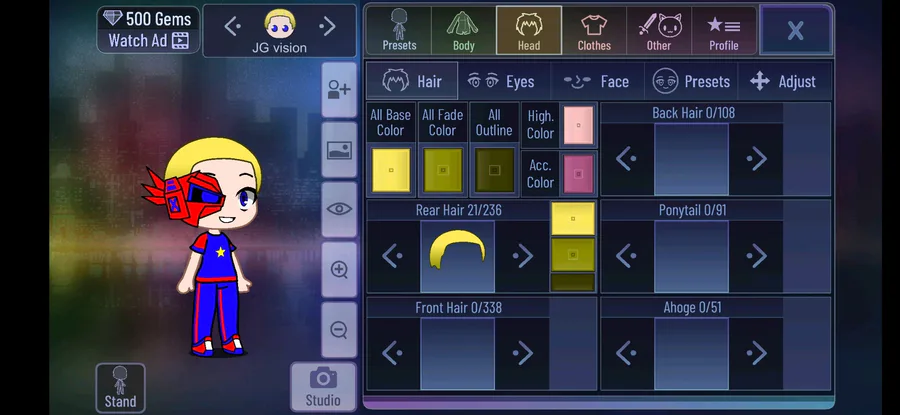
Task: Previous Front Hair style arrow
Action: [x=393, y=353]
